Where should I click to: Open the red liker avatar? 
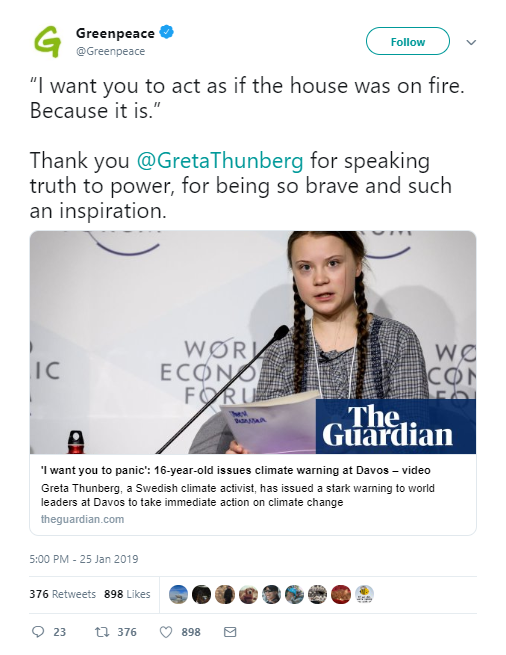tap(341, 594)
